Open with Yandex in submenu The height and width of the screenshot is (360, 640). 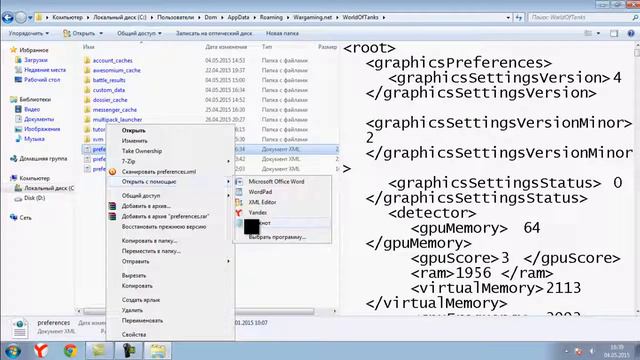(258, 213)
